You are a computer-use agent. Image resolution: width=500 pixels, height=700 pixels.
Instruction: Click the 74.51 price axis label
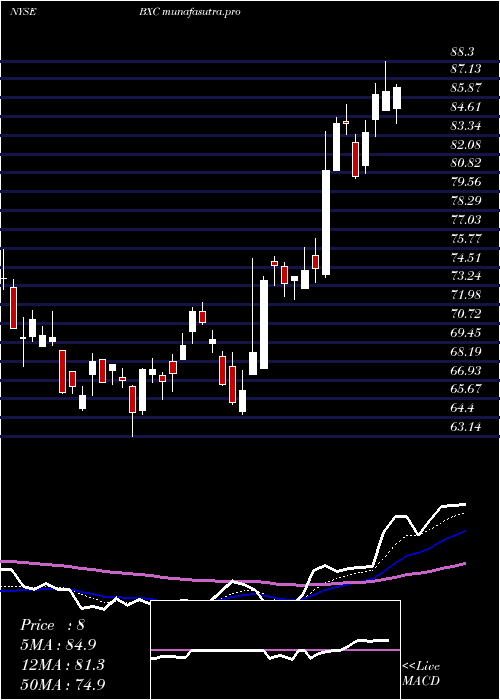(467, 257)
